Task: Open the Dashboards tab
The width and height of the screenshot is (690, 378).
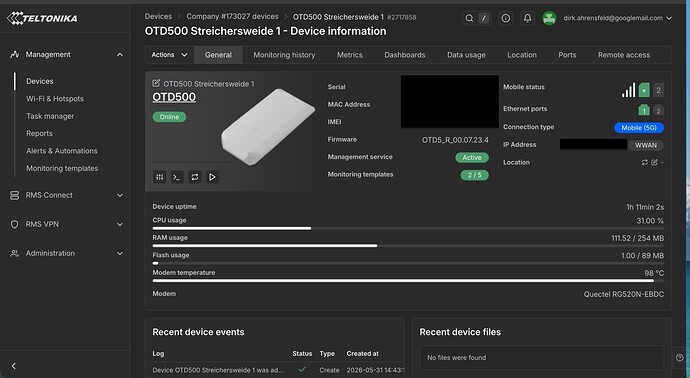Action: point(405,55)
